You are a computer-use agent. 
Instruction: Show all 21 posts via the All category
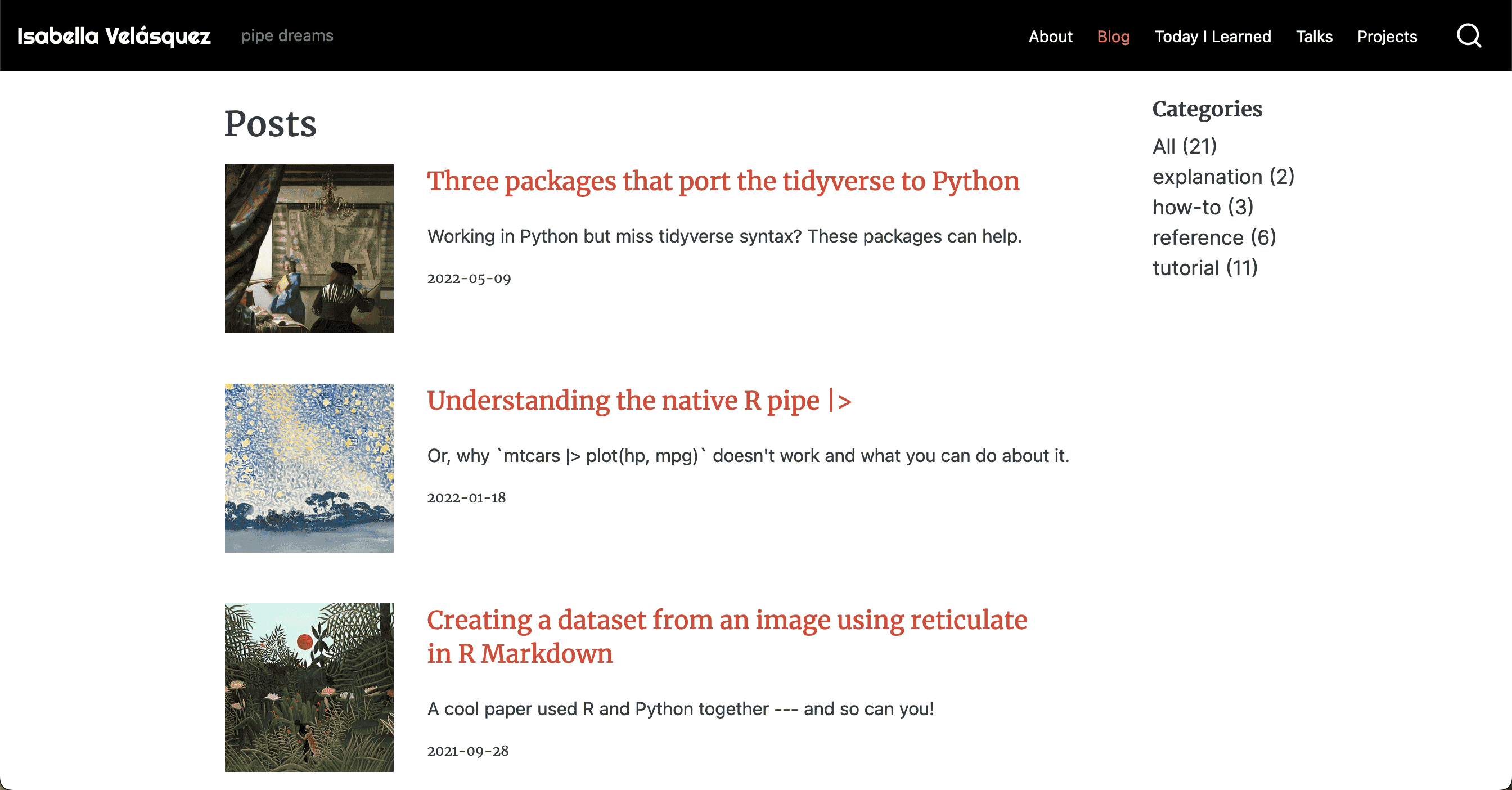(1184, 147)
